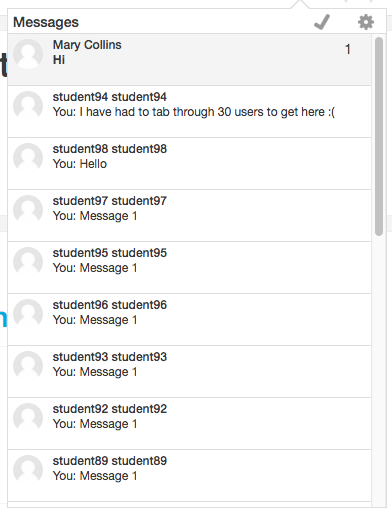Click student97's avatar picture
The width and height of the screenshot is (392, 513).
point(28,210)
